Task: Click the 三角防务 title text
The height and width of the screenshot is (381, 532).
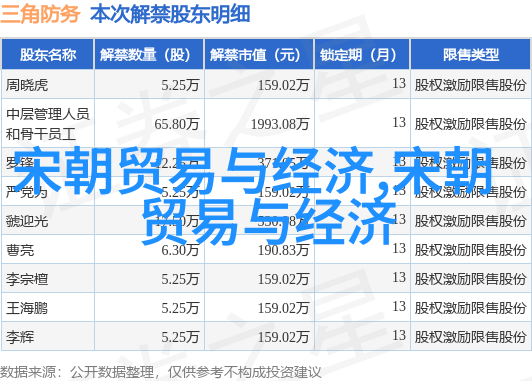Action: coord(40,14)
